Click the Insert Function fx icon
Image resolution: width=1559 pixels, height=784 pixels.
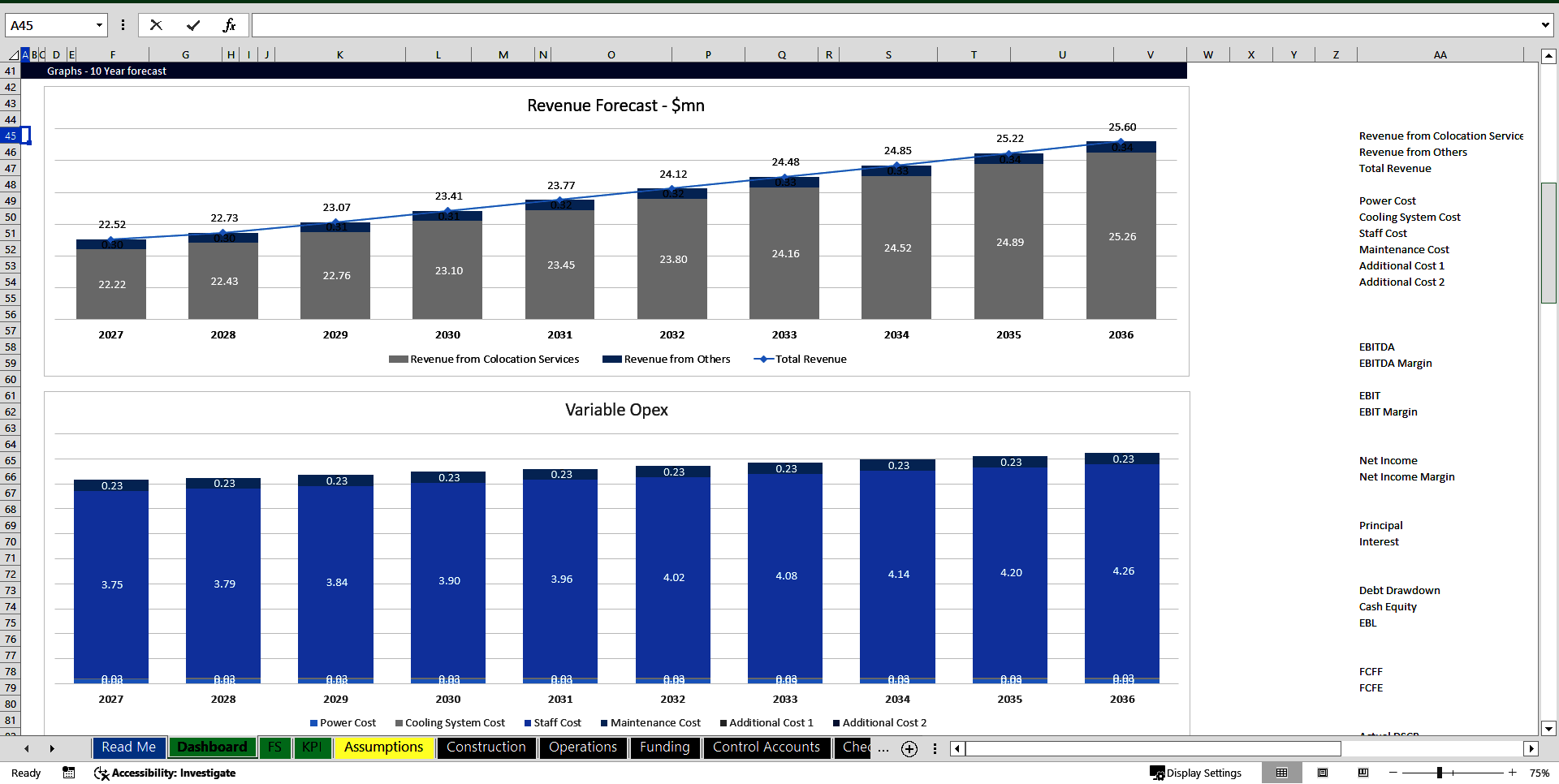click(231, 24)
